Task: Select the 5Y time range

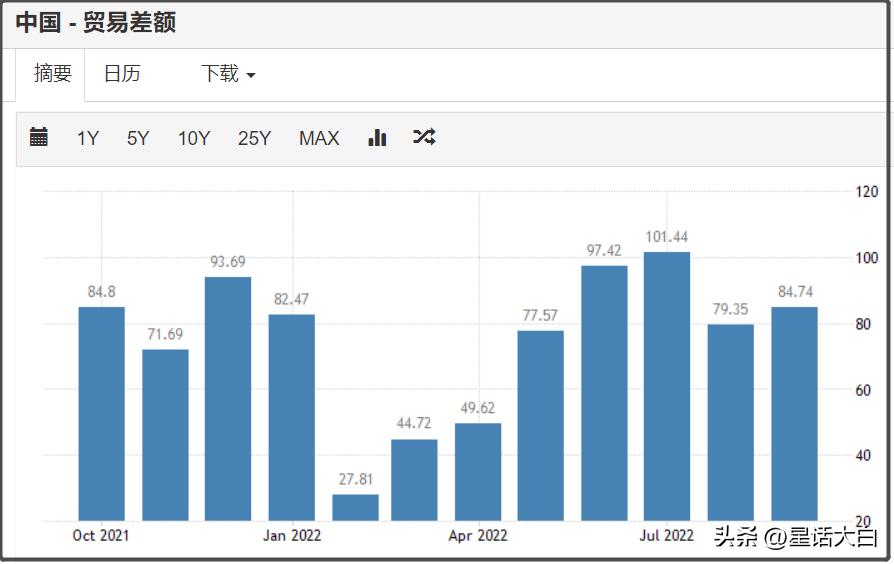Action: coord(138,139)
